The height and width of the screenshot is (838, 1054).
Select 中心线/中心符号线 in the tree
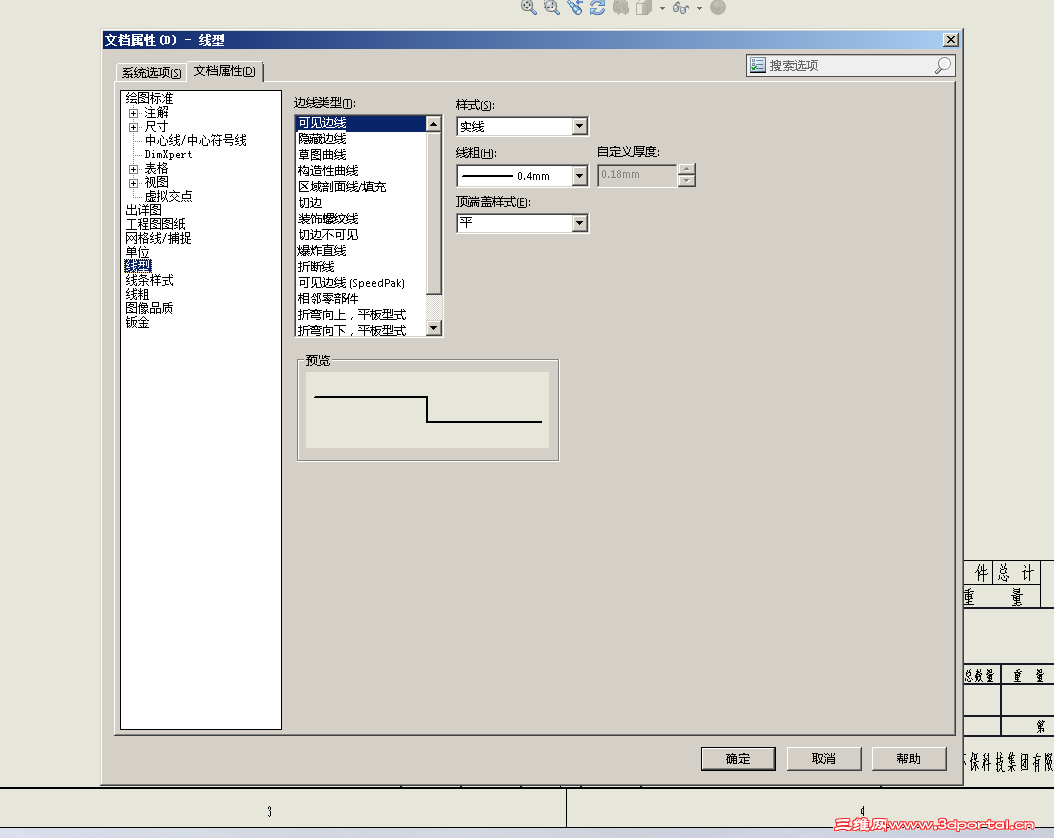click(196, 140)
